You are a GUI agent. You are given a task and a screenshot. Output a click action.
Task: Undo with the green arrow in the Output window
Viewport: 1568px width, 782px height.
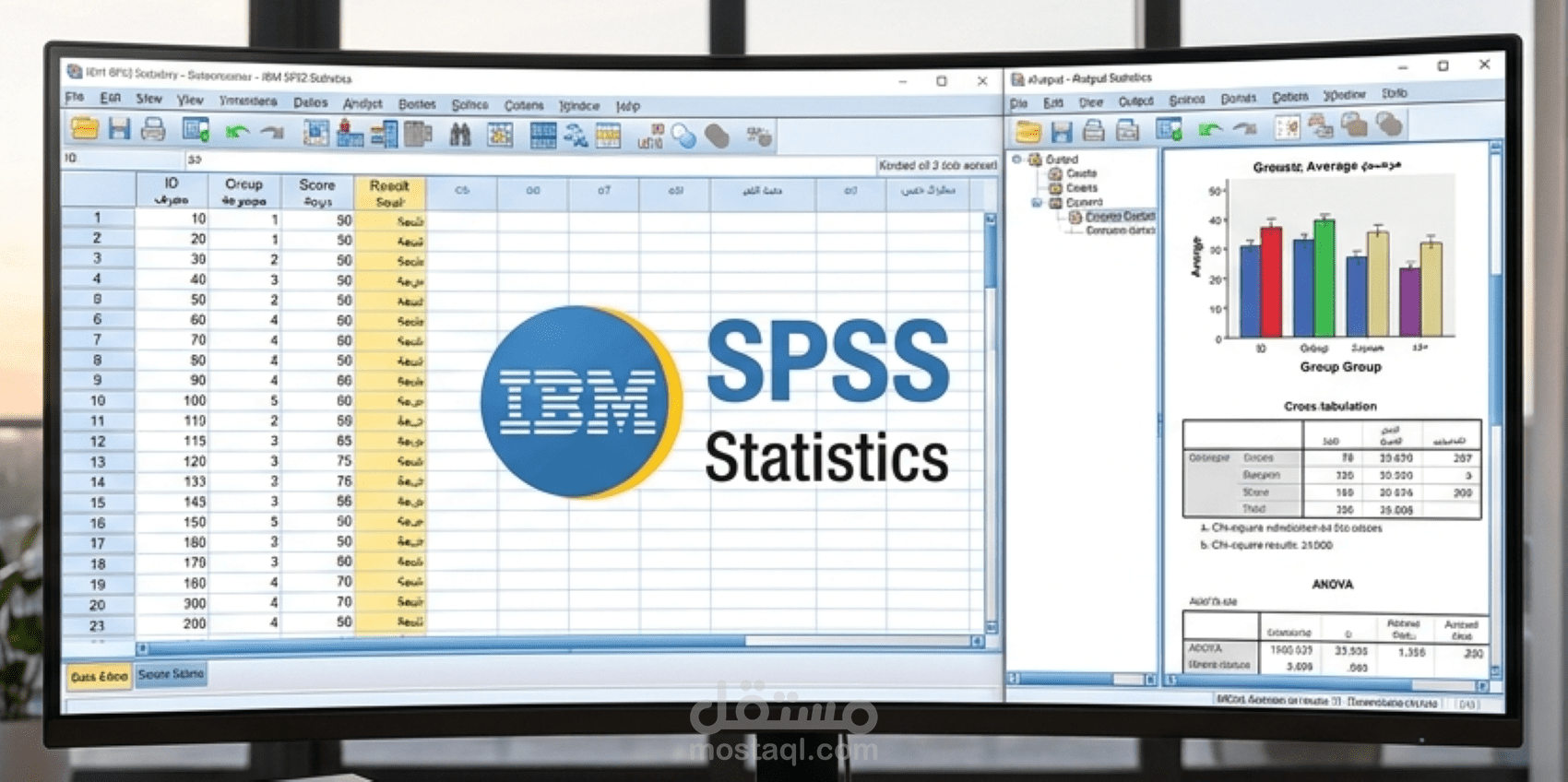[1210, 129]
